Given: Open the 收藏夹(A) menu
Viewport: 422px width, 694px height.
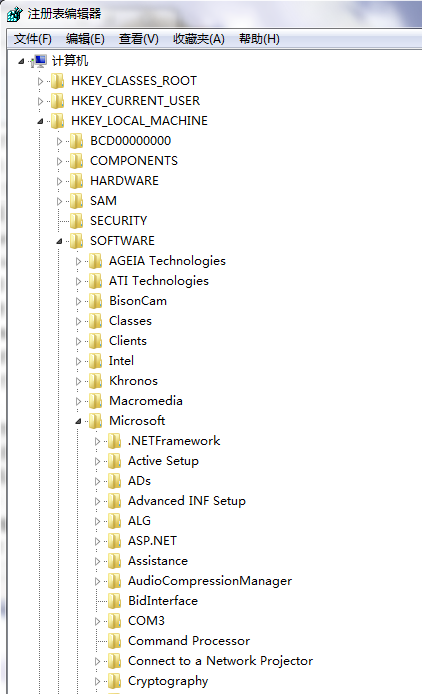Looking at the screenshot, I should (x=199, y=39).
